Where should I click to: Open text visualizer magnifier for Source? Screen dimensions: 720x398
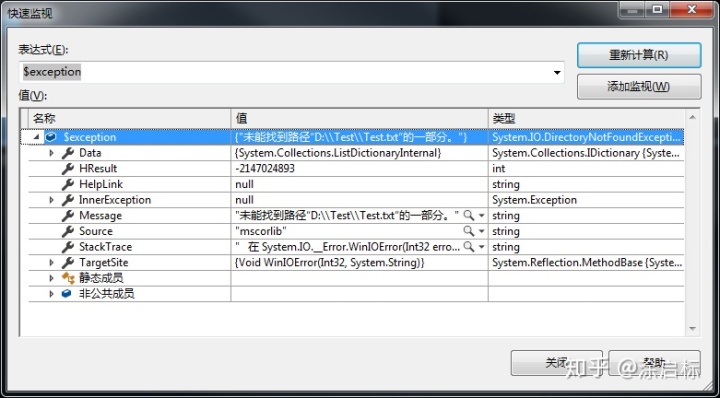pyautogui.click(x=468, y=231)
